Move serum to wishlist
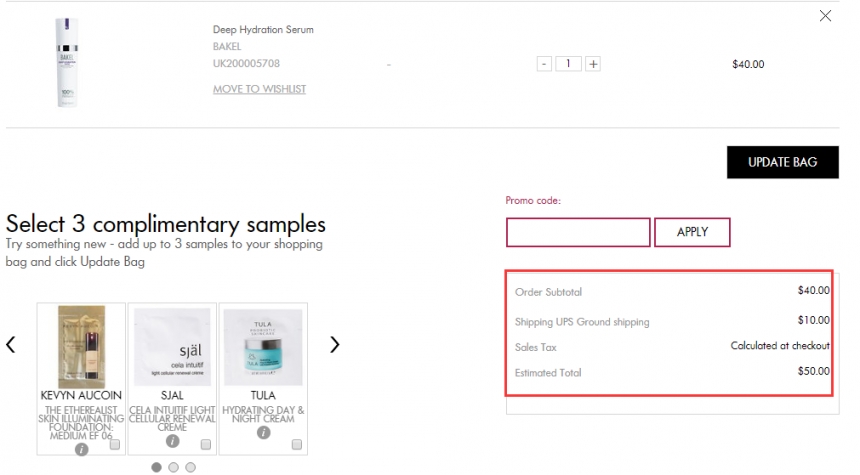This screenshot has width=860, height=475. pos(259,89)
